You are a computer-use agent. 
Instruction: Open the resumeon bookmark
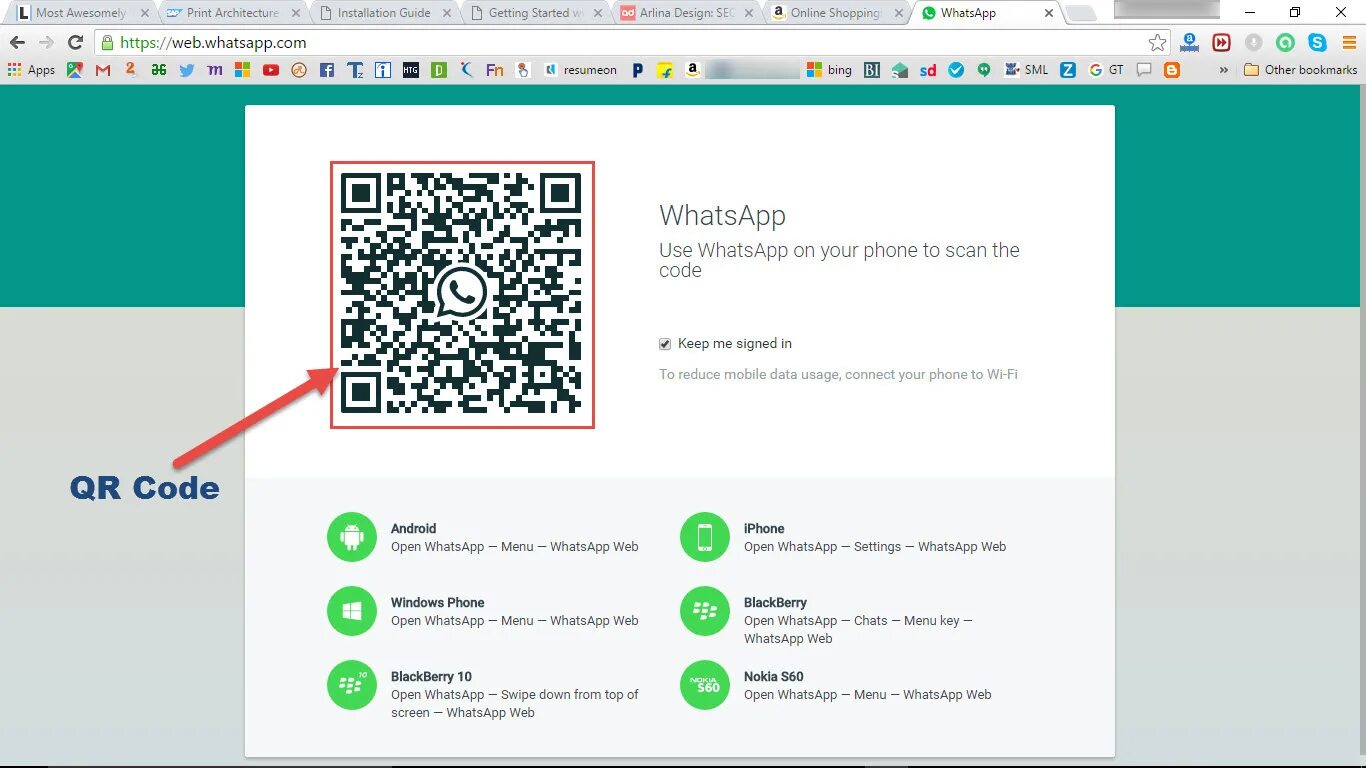581,70
